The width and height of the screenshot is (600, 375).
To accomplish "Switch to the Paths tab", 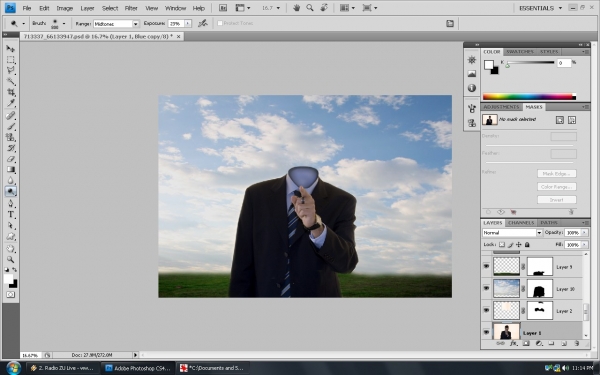I will point(549,223).
